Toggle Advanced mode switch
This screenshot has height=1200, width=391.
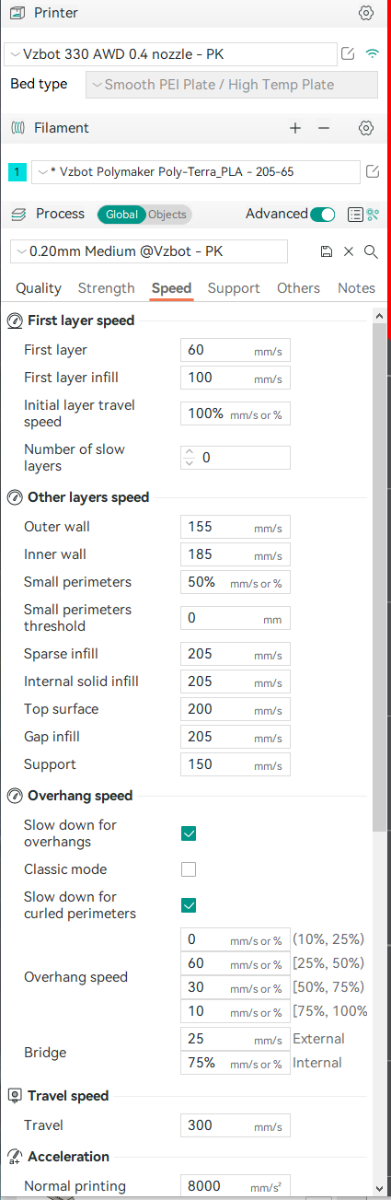click(323, 214)
